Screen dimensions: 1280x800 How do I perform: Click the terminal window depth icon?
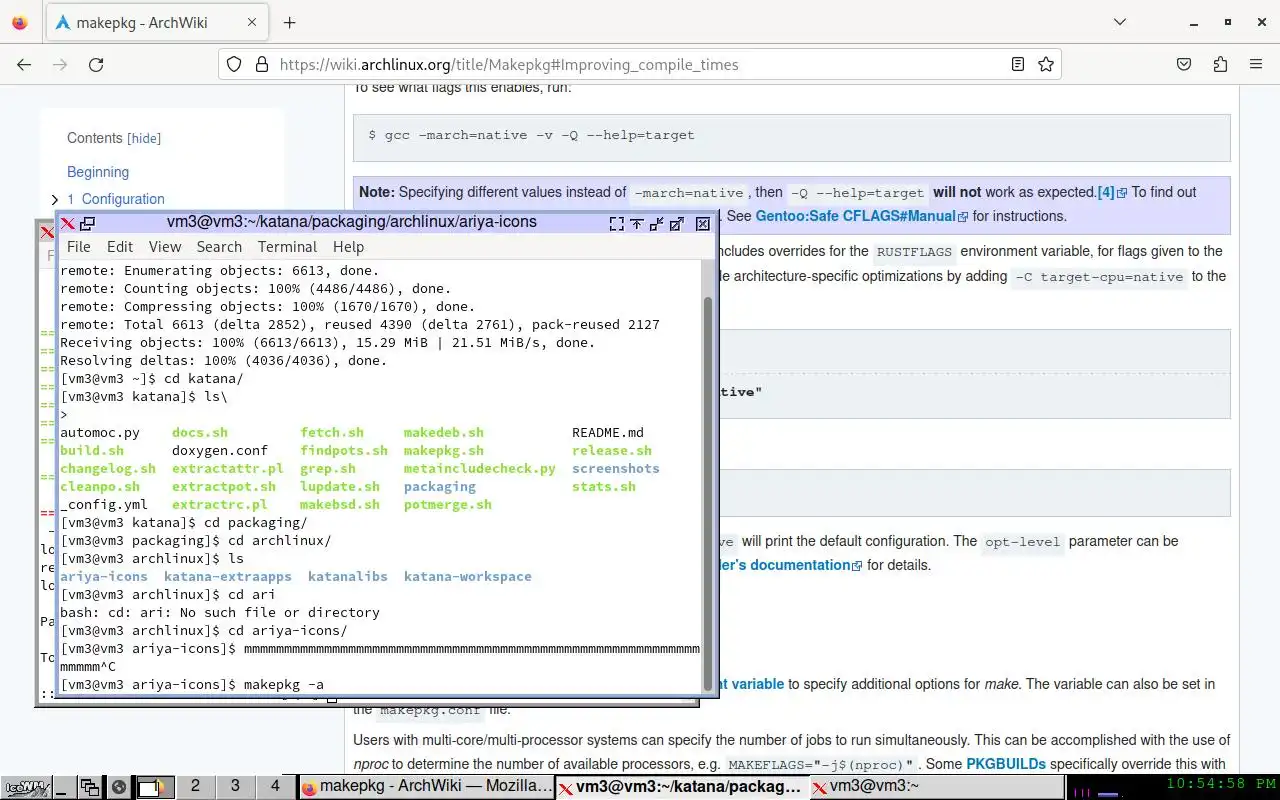pyautogui.click(x=87, y=223)
